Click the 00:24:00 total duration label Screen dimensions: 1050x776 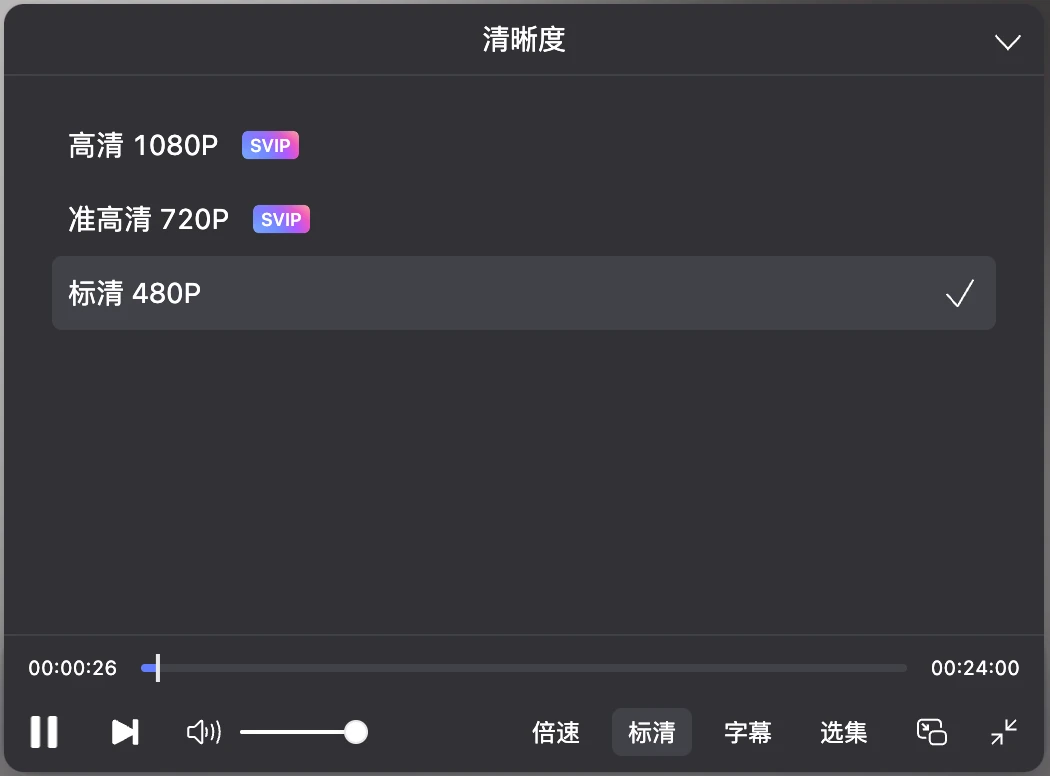pos(975,668)
